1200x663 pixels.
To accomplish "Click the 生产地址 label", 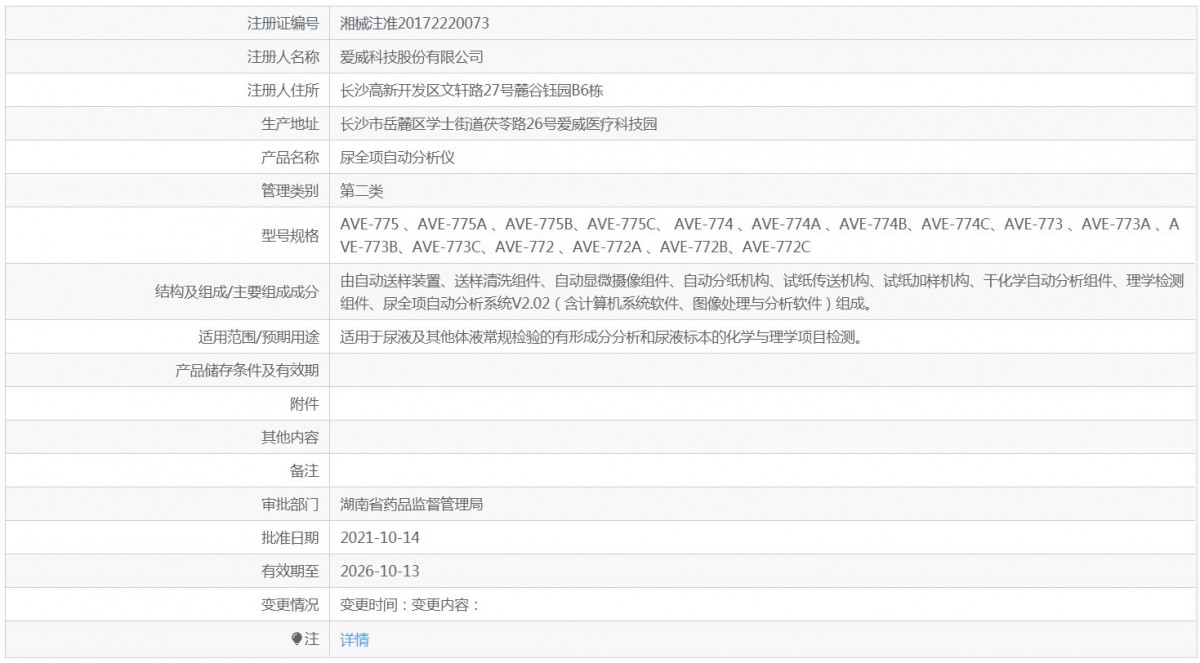I will (290, 124).
